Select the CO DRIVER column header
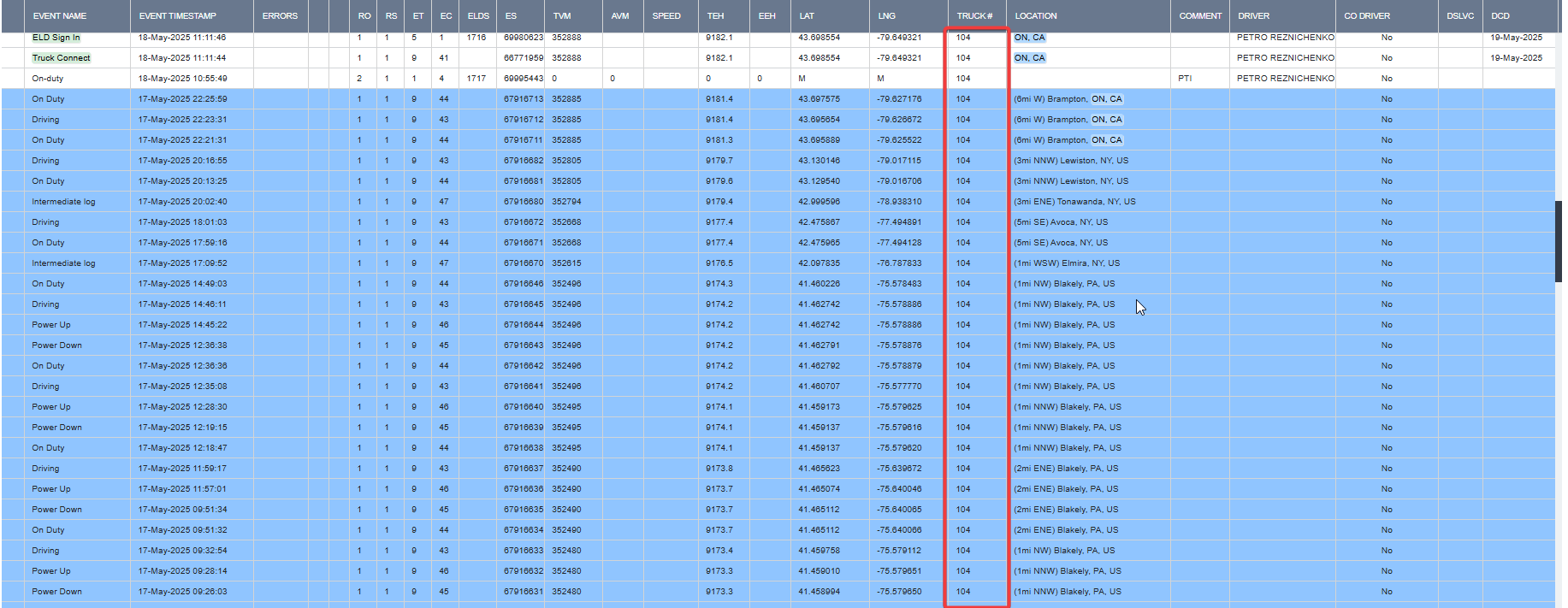Viewport: 1568px width, 608px height. 1367,16
